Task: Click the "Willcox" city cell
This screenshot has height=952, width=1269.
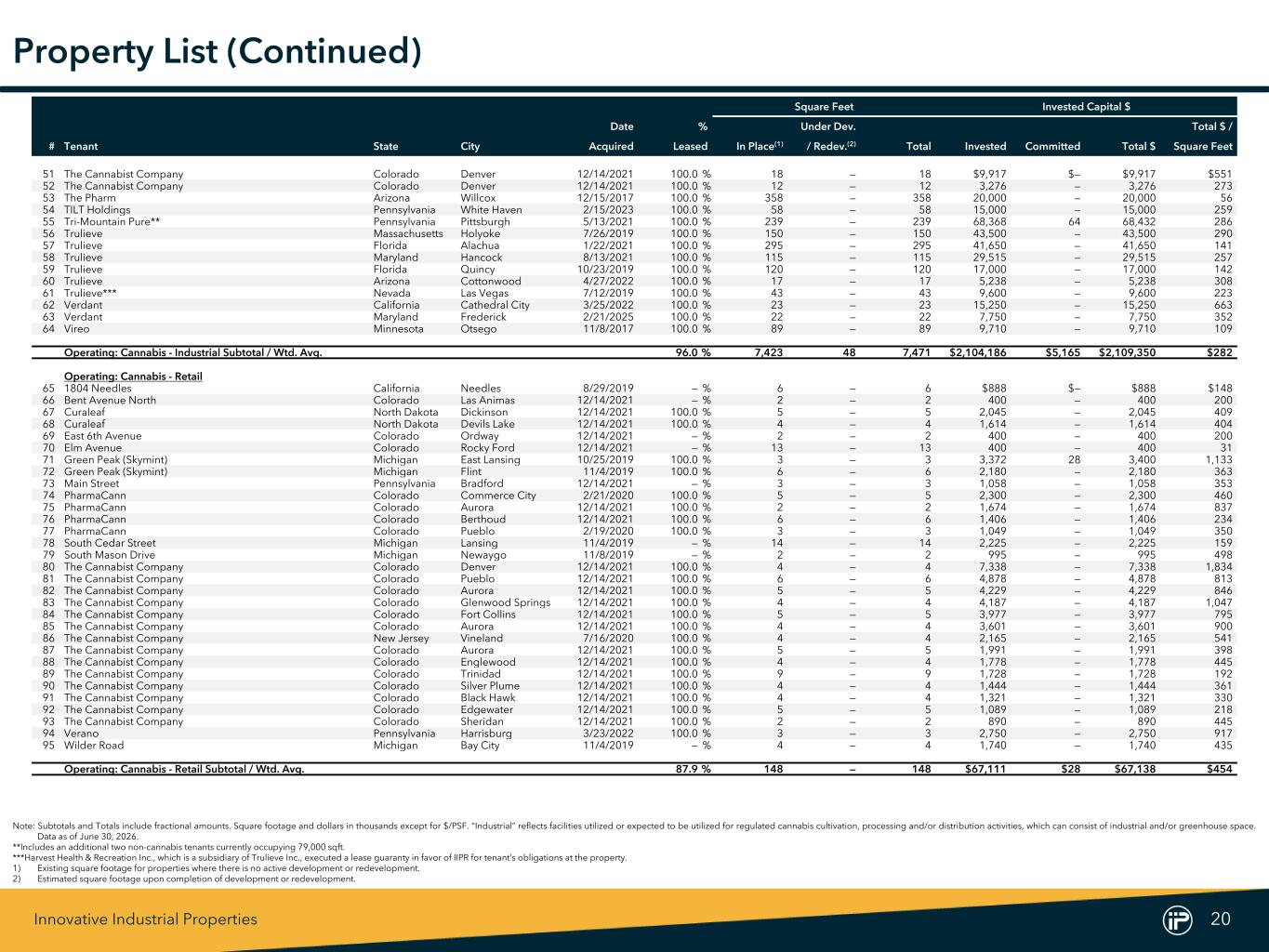Action: pos(478,198)
